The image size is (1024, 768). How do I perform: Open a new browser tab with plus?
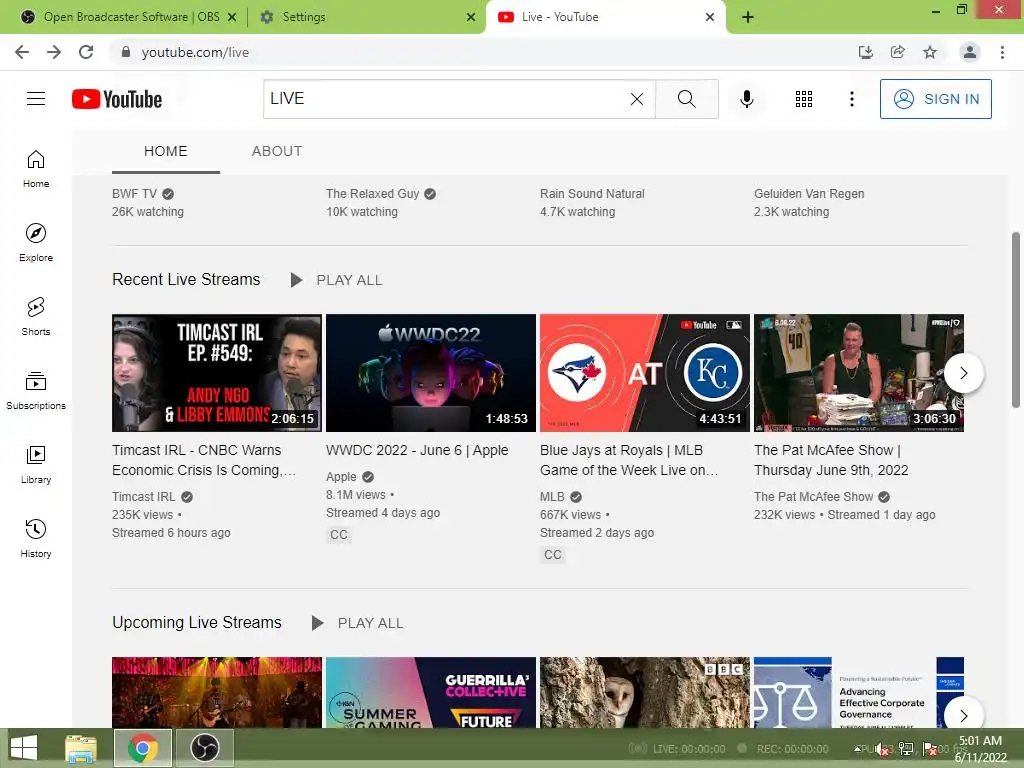(748, 17)
